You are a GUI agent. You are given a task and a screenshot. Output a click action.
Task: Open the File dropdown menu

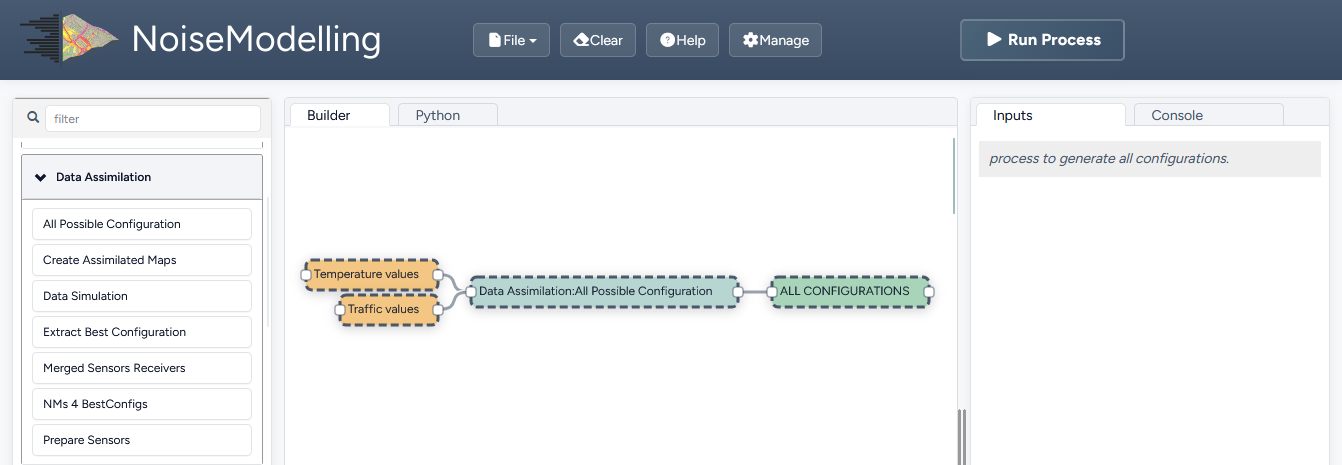[x=511, y=40]
